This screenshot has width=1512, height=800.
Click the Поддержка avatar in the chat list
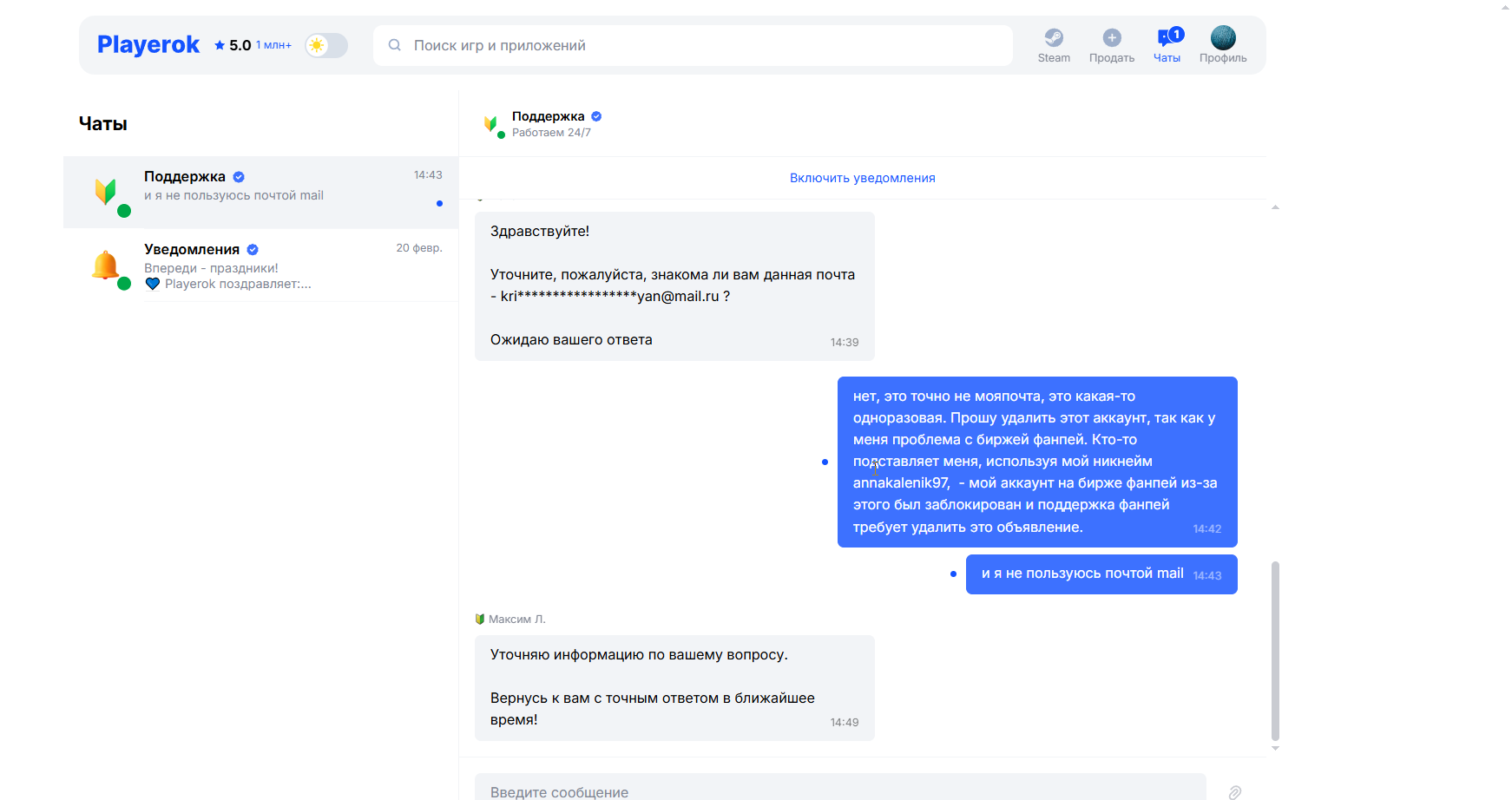tap(107, 193)
